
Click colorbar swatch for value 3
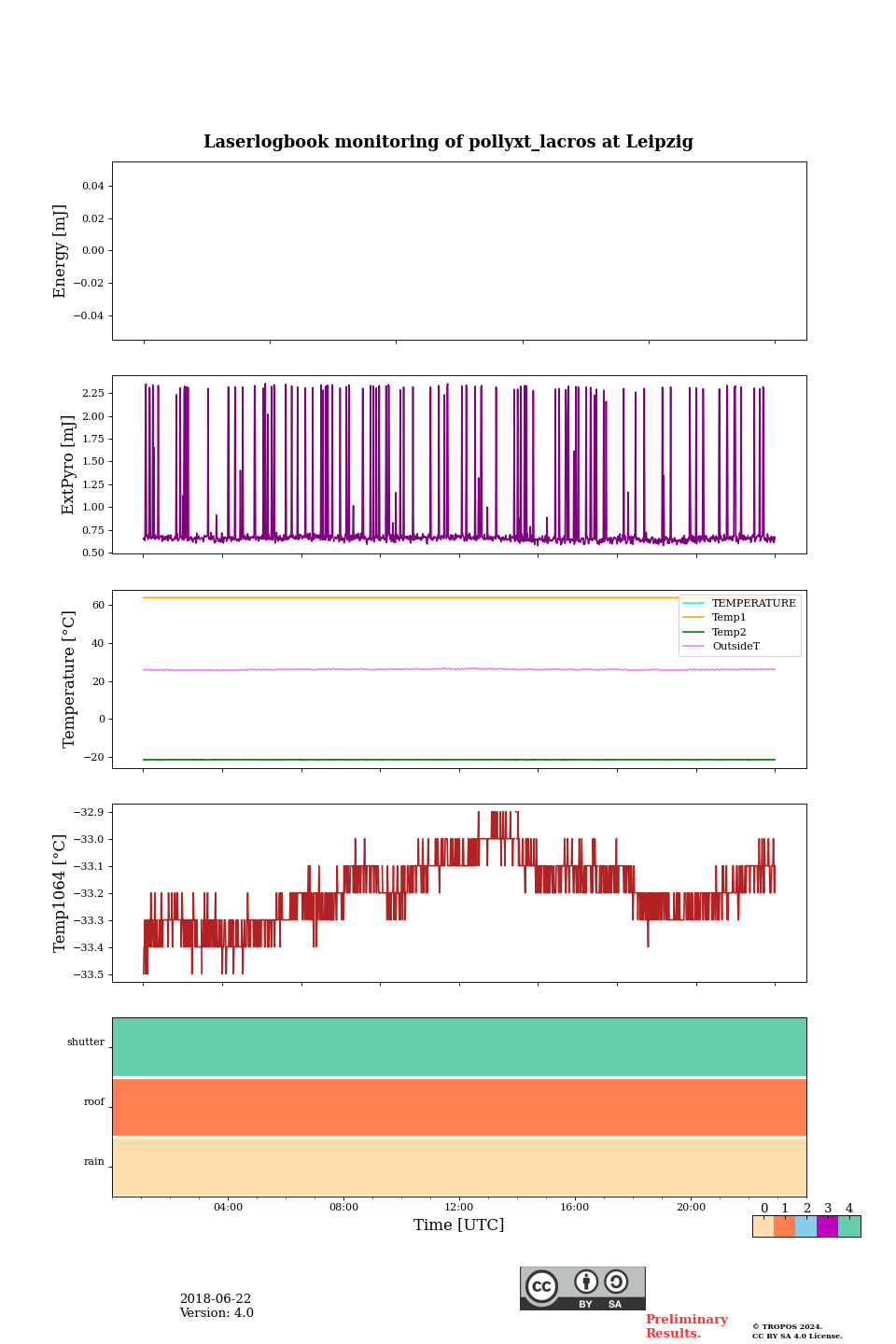point(827,1226)
